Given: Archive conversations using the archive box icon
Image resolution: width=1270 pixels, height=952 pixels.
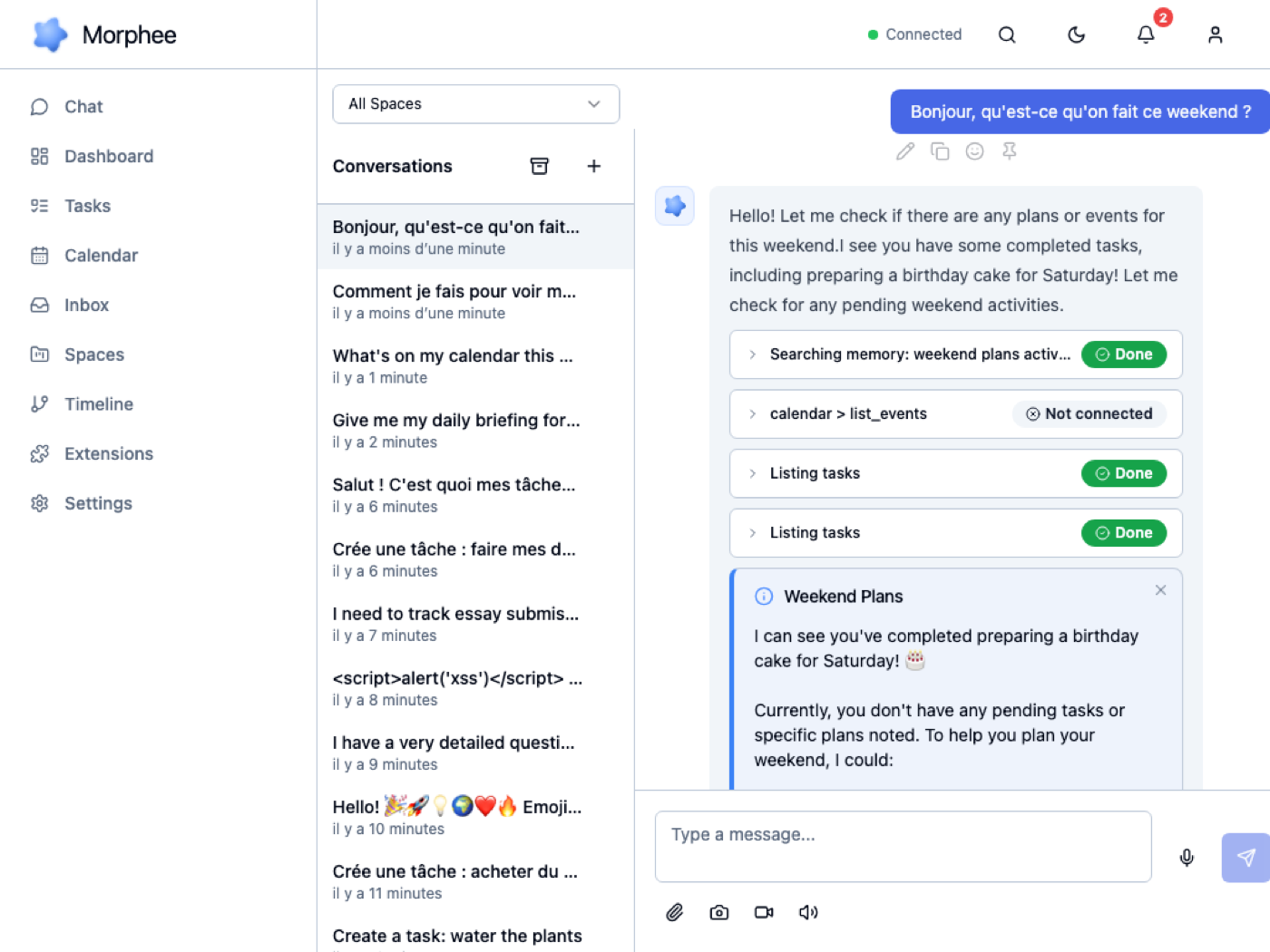Looking at the screenshot, I should 540,166.
